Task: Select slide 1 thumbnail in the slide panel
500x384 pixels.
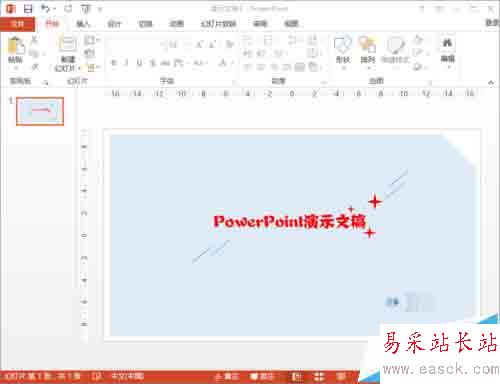Action: [40, 111]
